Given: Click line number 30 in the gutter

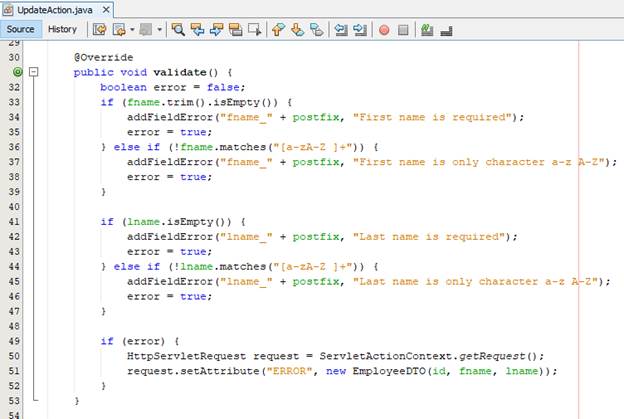Looking at the screenshot, I should tap(14, 57).
